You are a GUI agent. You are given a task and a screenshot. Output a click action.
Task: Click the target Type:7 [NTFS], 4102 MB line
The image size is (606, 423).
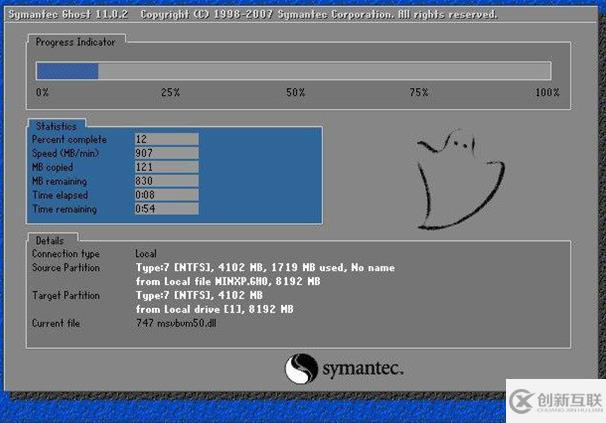coord(199,295)
